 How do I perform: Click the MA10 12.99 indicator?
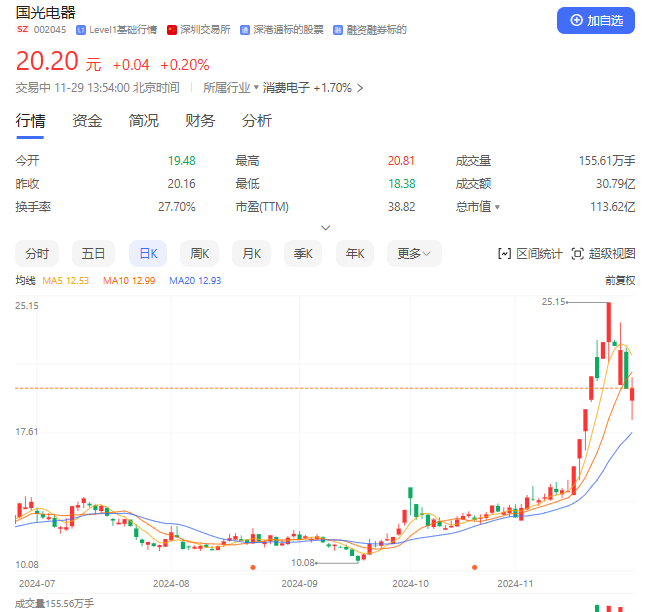(129, 281)
